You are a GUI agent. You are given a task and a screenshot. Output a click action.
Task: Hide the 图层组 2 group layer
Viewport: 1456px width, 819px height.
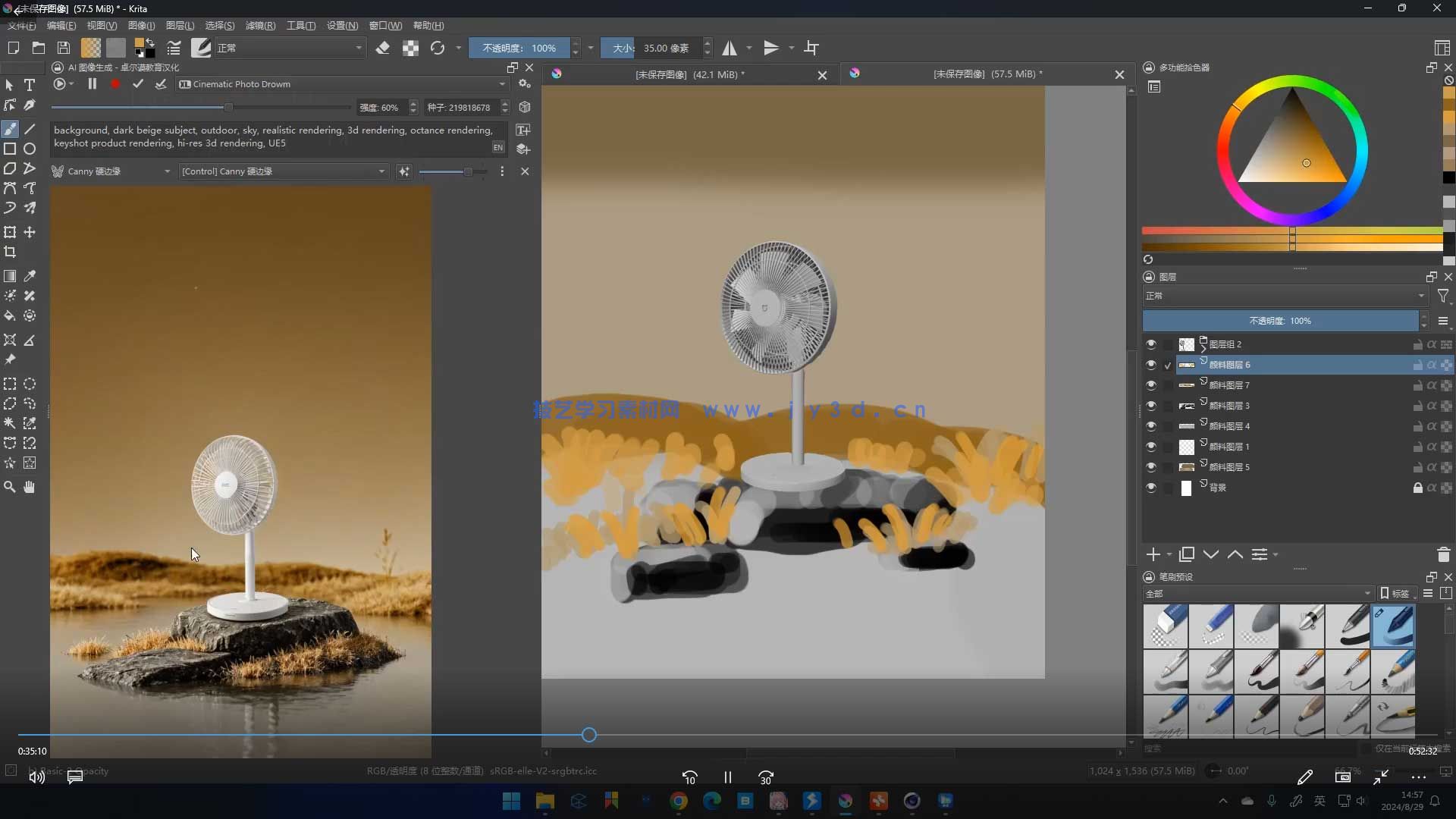tap(1151, 344)
